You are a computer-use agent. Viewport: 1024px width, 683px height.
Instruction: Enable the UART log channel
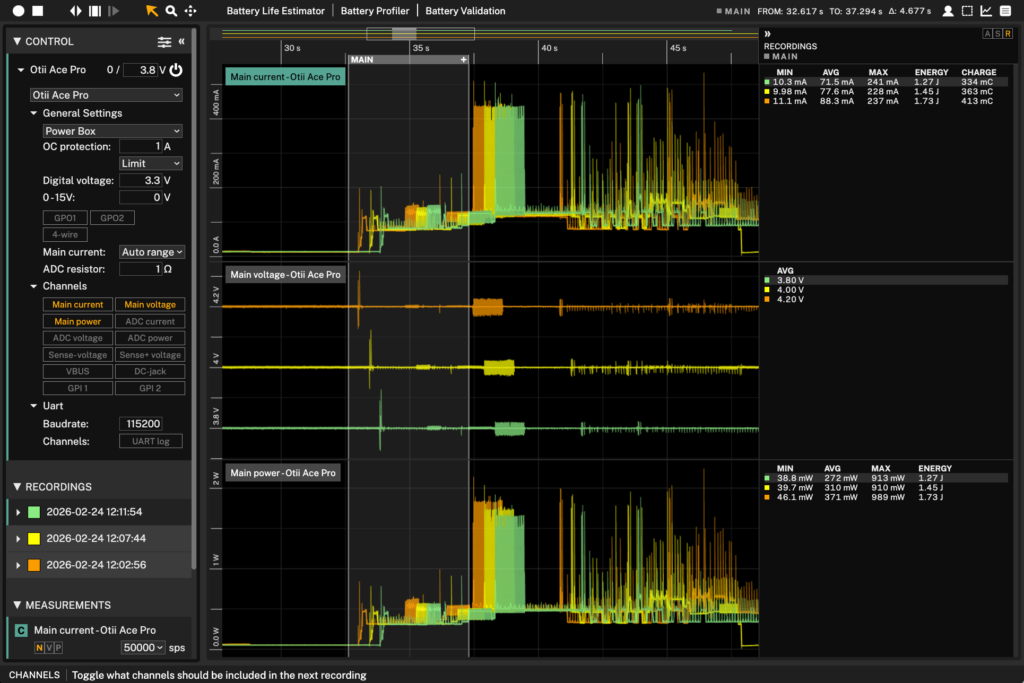(x=151, y=441)
